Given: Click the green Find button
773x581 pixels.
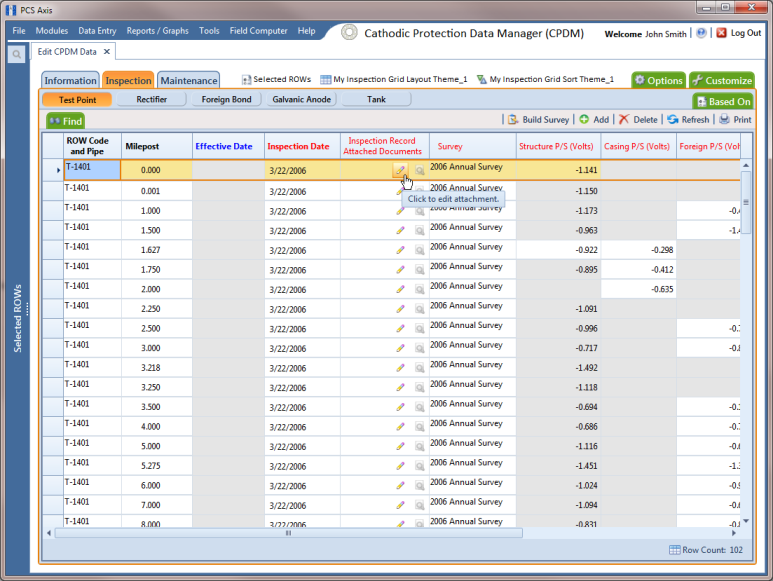Looking at the screenshot, I should pyautogui.click(x=66, y=121).
